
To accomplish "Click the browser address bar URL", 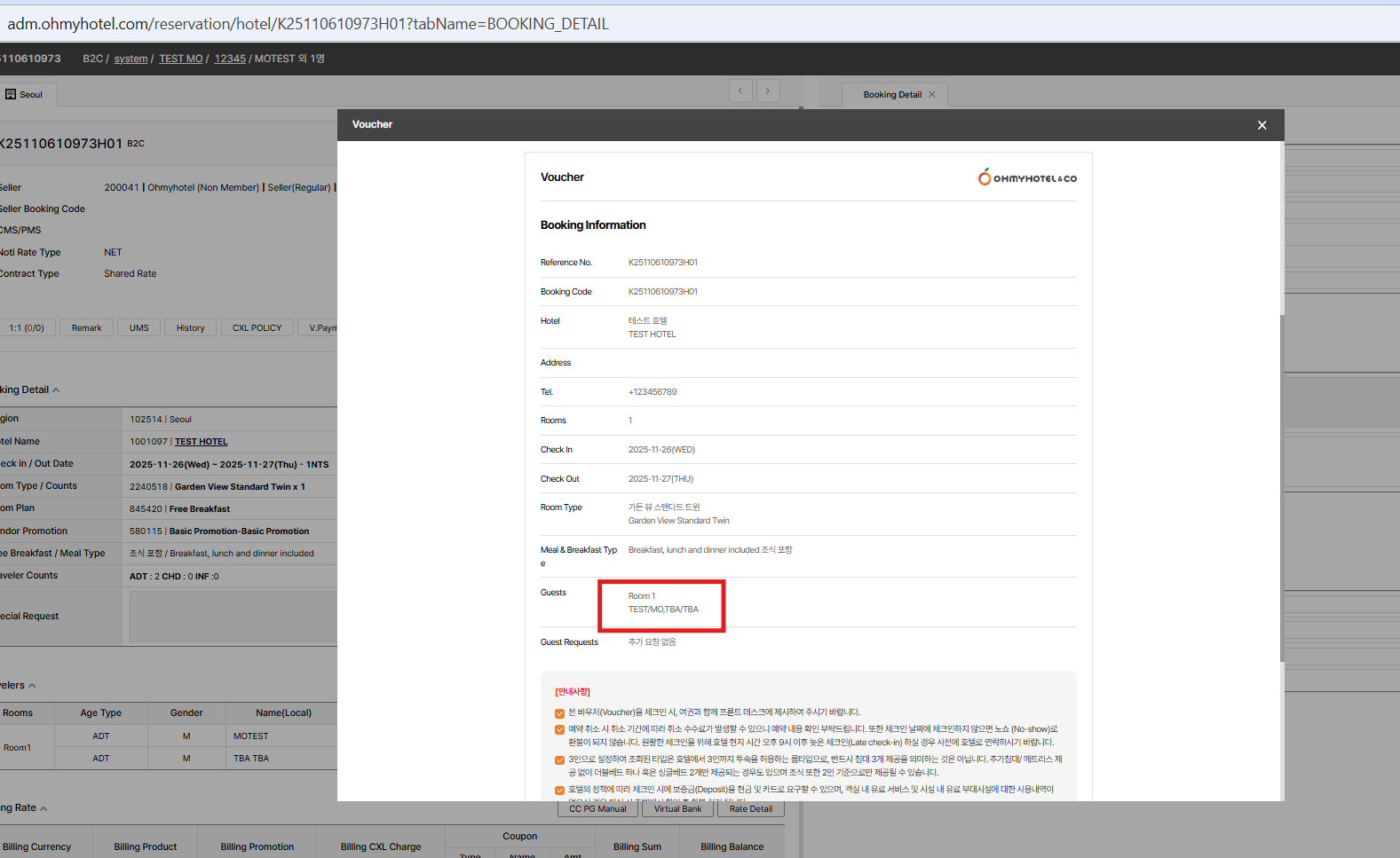I will [x=308, y=24].
